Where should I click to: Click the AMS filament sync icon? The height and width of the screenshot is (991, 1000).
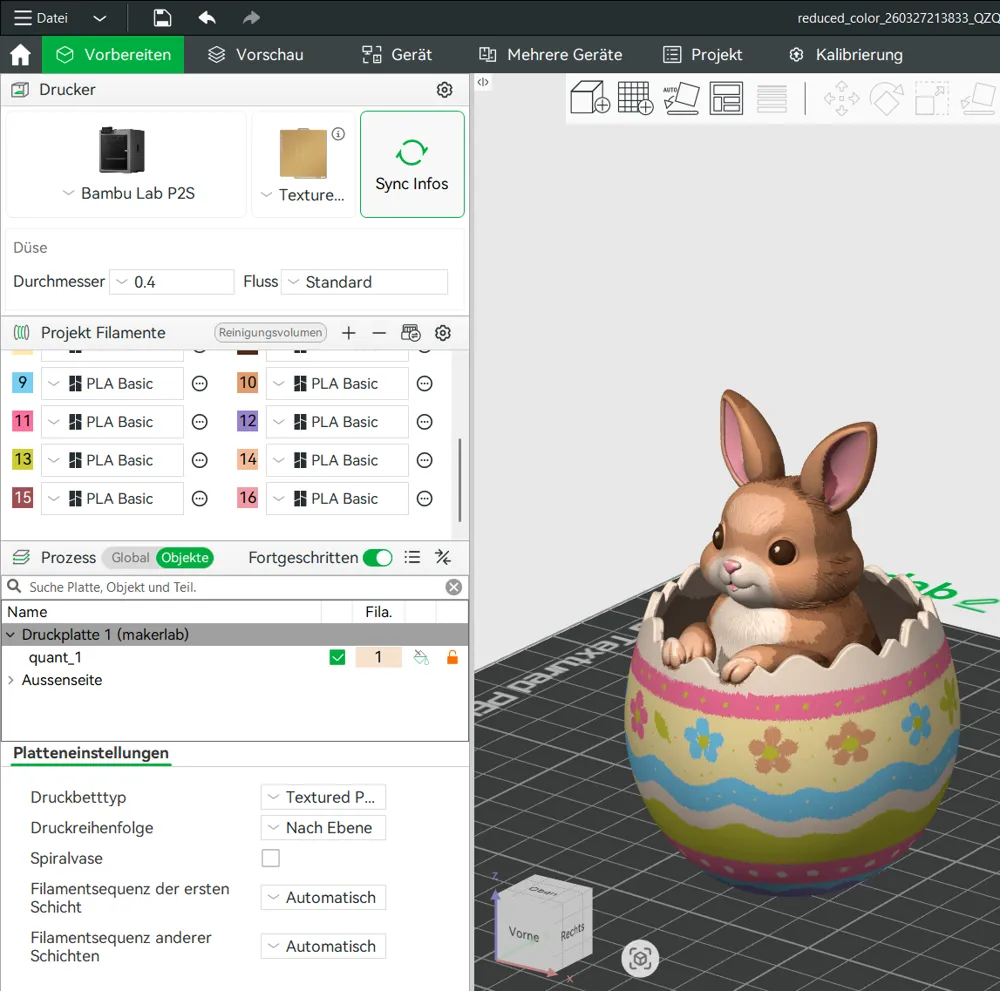pos(411,333)
